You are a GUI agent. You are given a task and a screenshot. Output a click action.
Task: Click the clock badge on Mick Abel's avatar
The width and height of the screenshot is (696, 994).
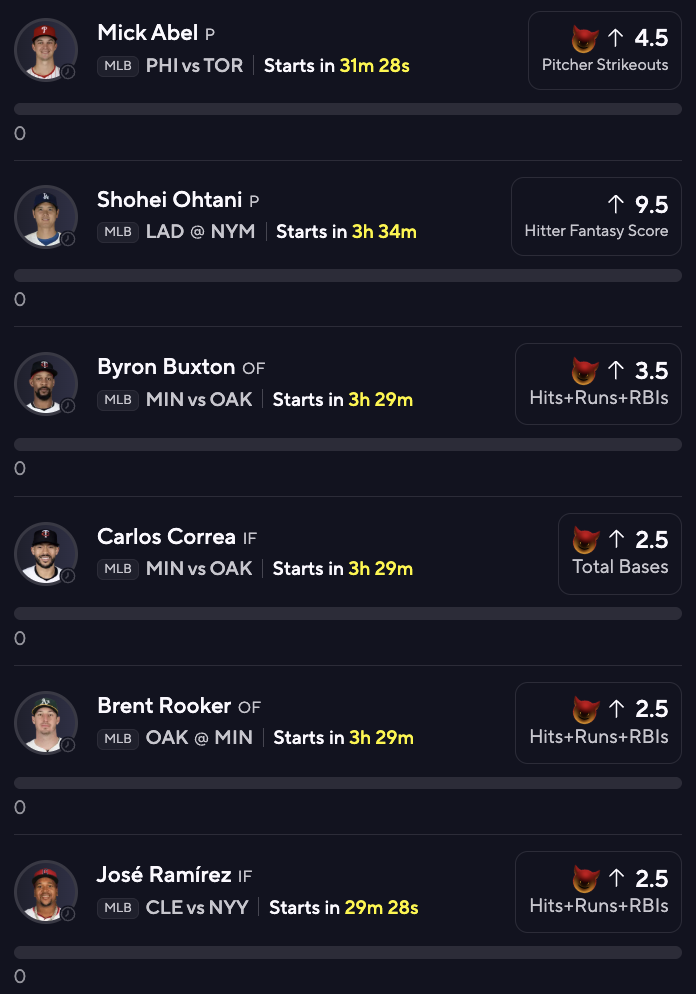click(x=68, y=72)
